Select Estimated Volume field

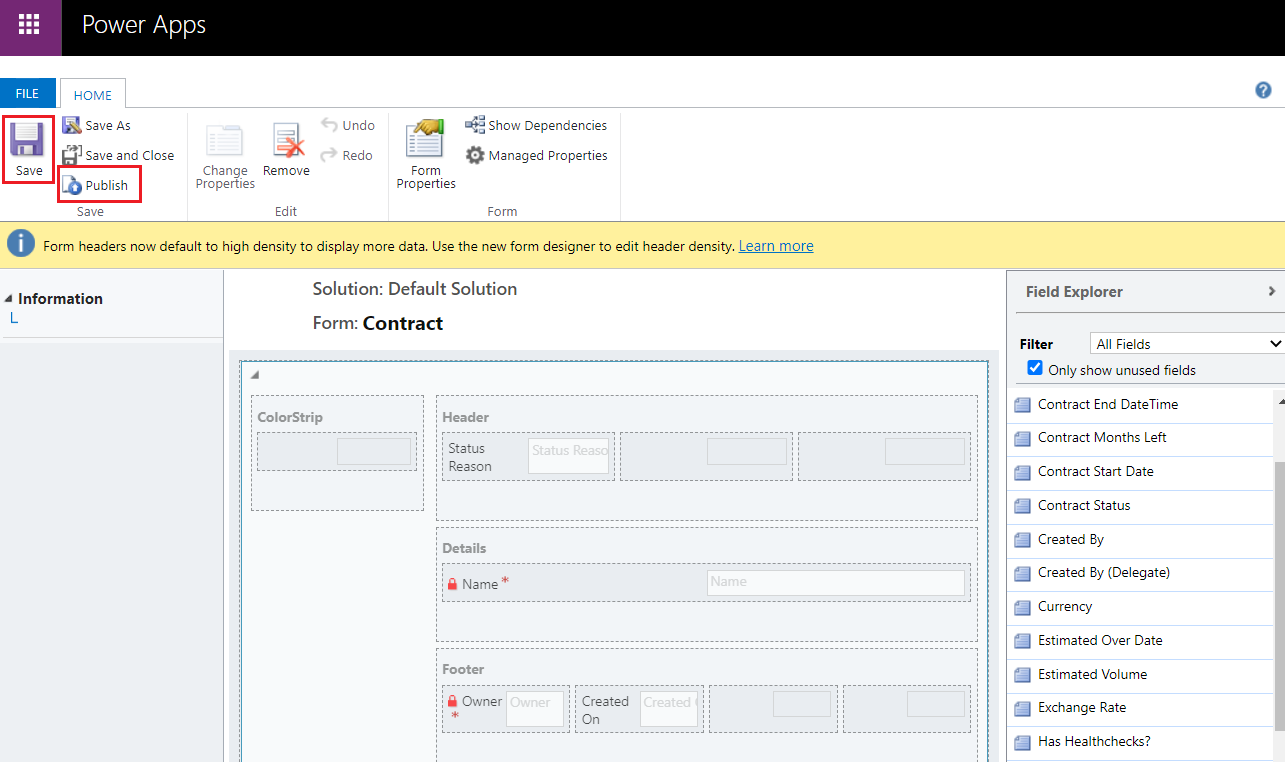coord(1140,674)
